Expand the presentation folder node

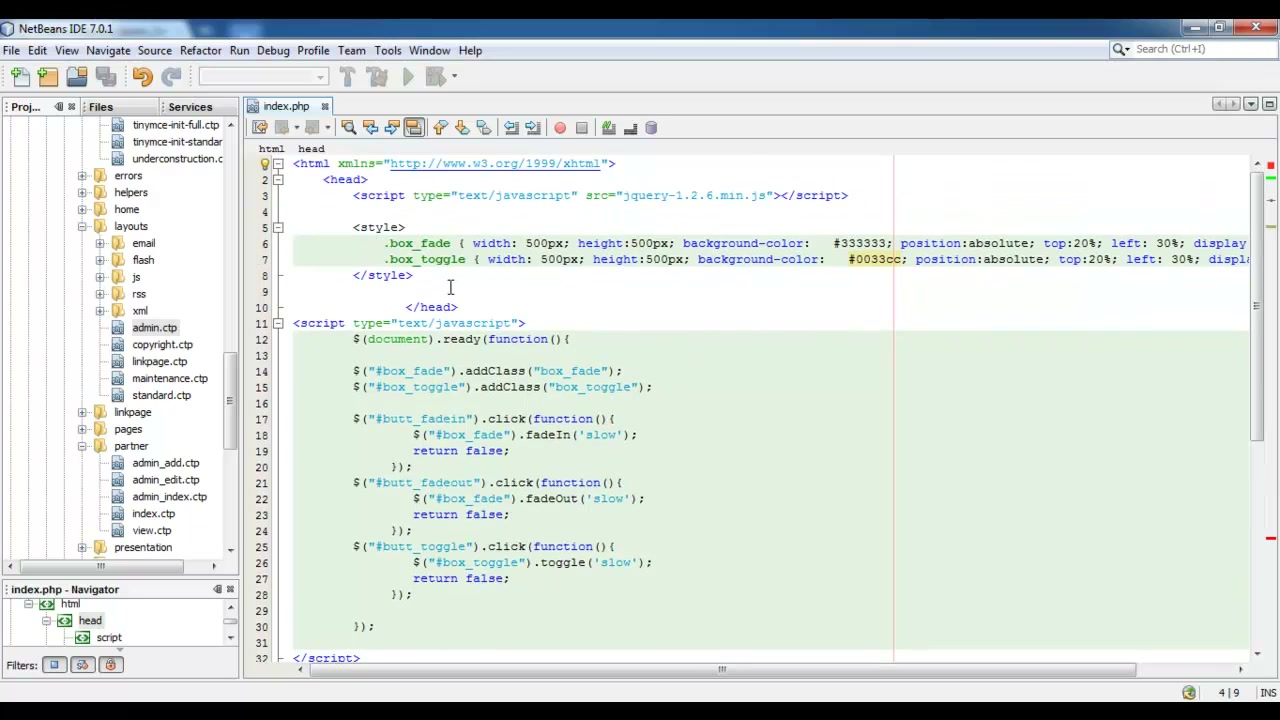(82, 547)
